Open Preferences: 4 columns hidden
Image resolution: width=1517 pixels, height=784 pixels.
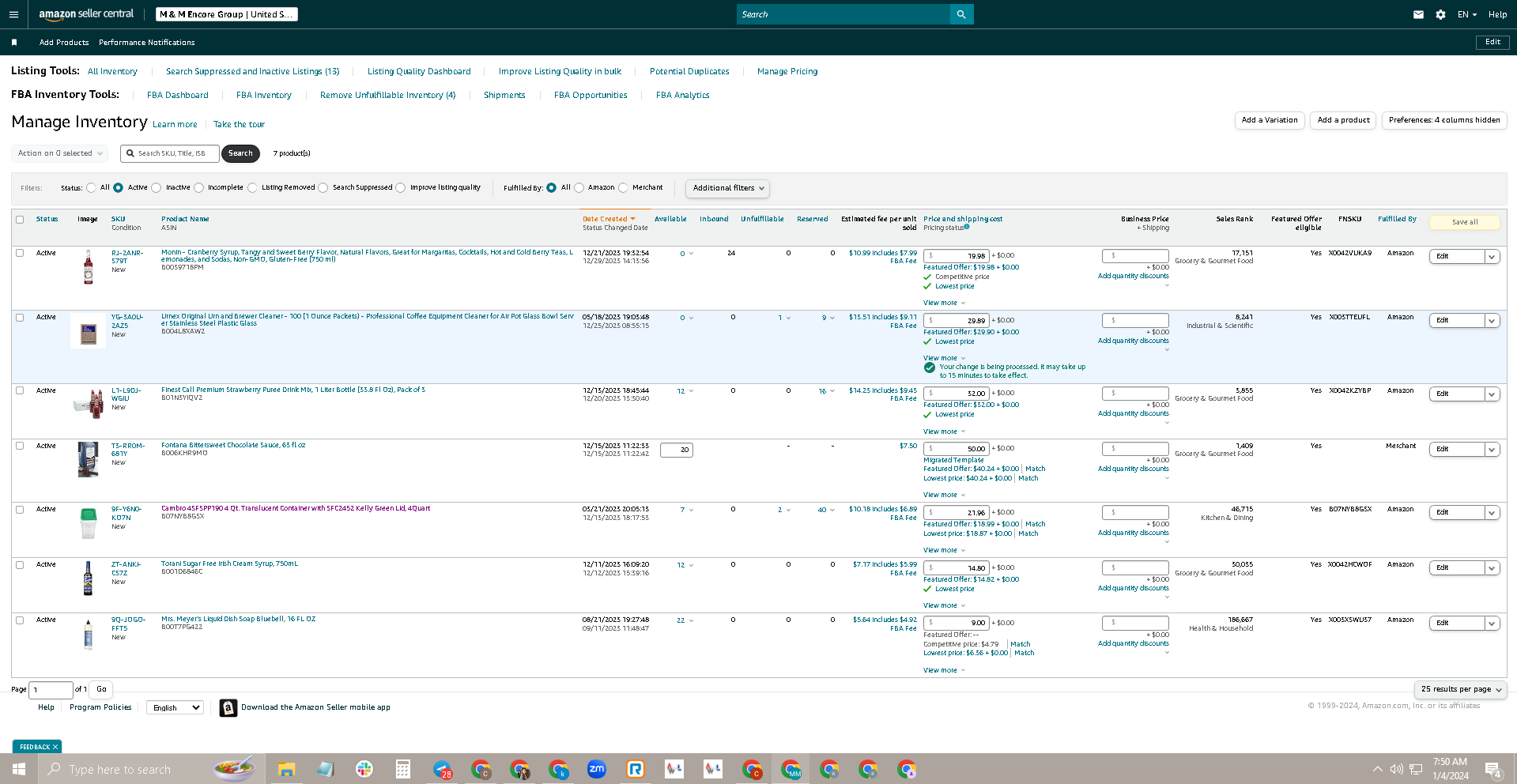1444,120
